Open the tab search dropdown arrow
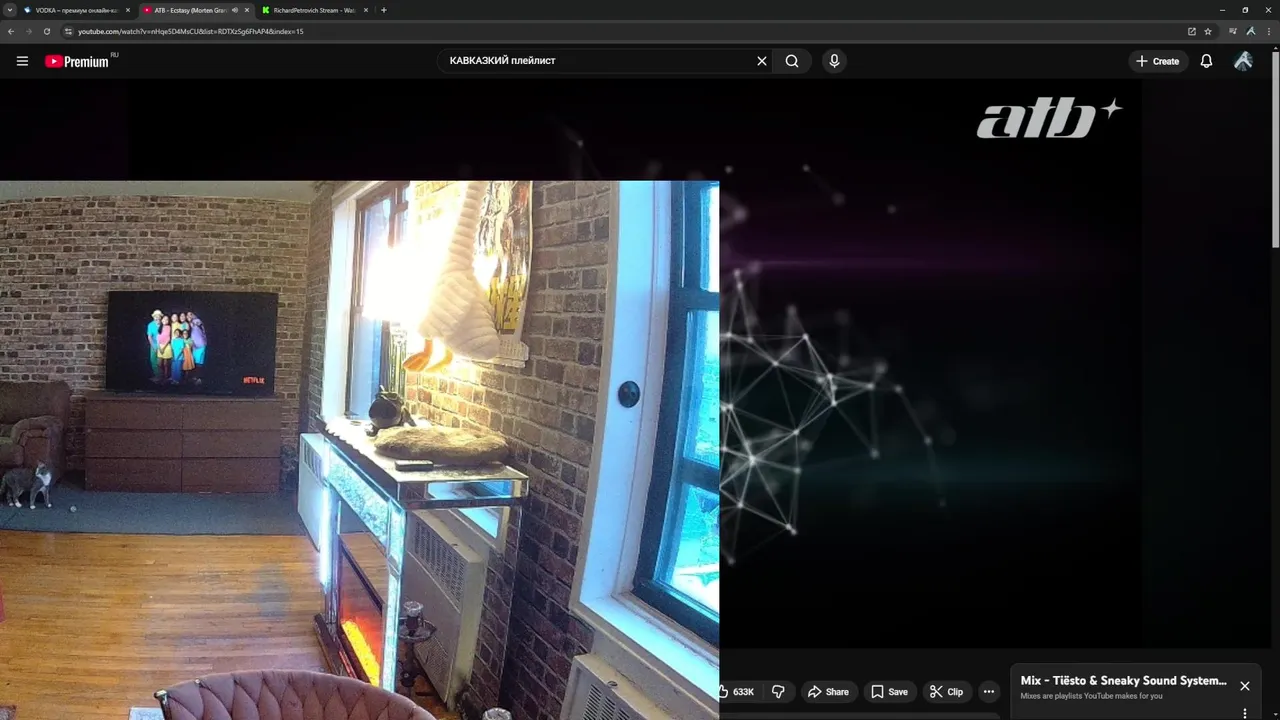Image resolution: width=1280 pixels, height=720 pixels. [x=8, y=10]
